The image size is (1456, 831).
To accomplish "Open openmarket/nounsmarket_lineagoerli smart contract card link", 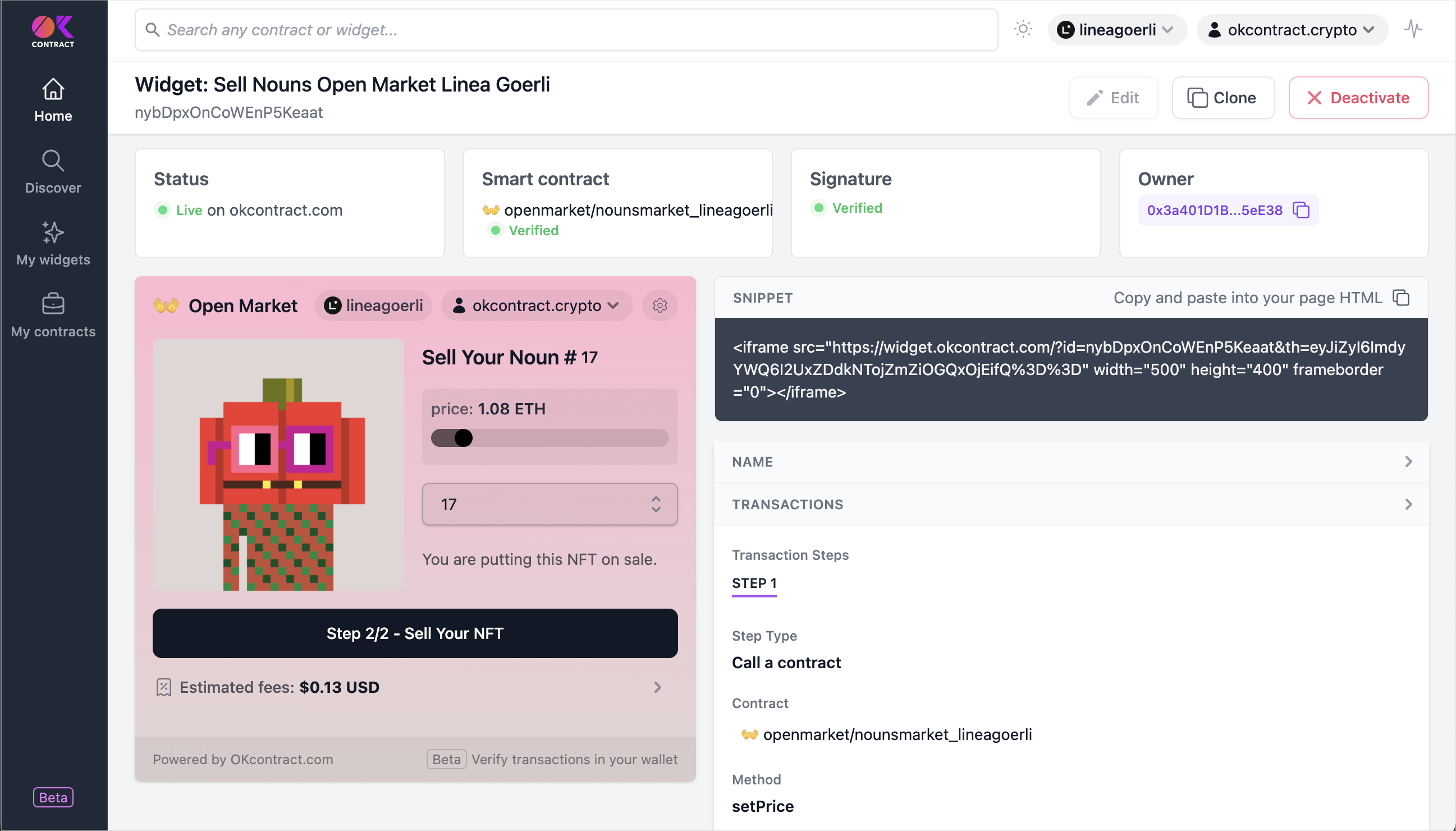I will (638, 210).
